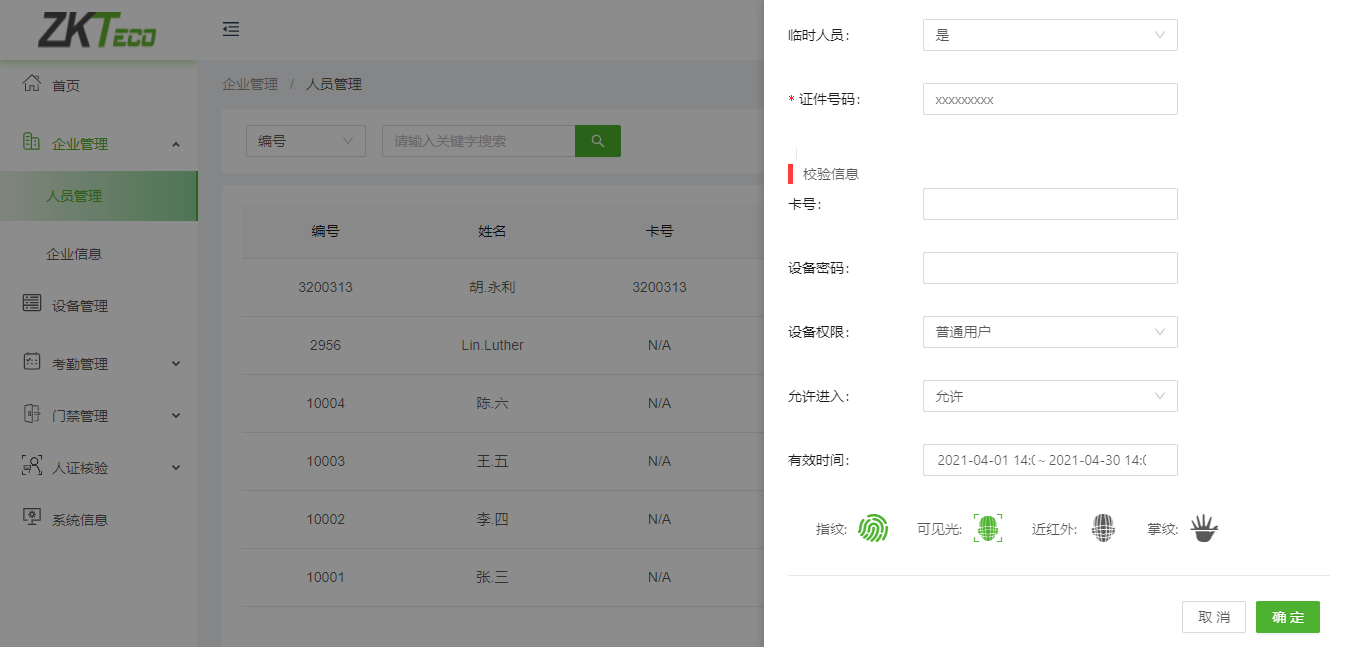Toggle the sidebar collapse menu icon
This screenshot has height=647, width=1345.
pyautogui.click(x=231, y=29)
